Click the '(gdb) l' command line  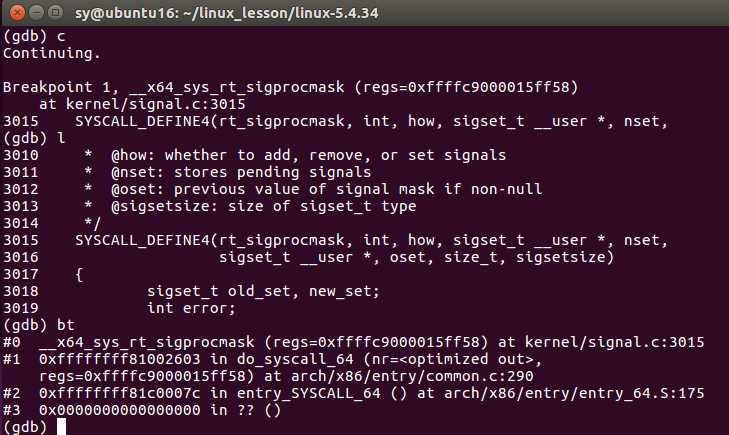pos(34,138)
